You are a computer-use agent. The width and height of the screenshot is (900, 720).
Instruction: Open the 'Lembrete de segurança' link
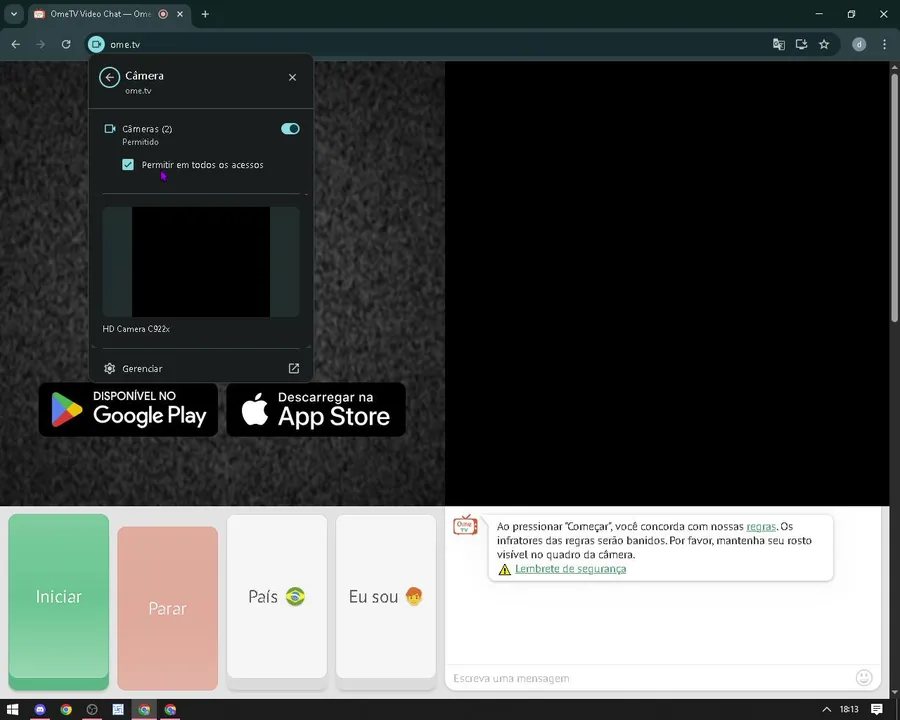570,569
